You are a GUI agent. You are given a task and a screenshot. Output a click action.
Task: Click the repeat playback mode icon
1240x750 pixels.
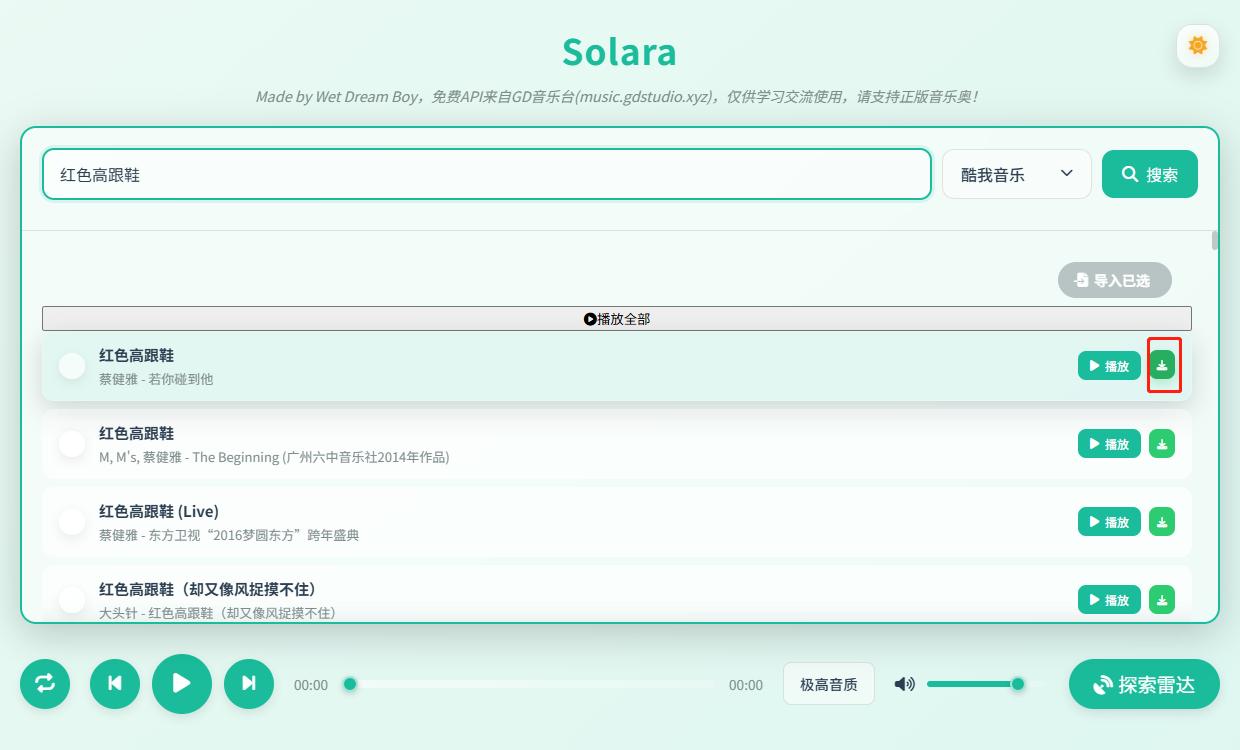tap(45, 684)
